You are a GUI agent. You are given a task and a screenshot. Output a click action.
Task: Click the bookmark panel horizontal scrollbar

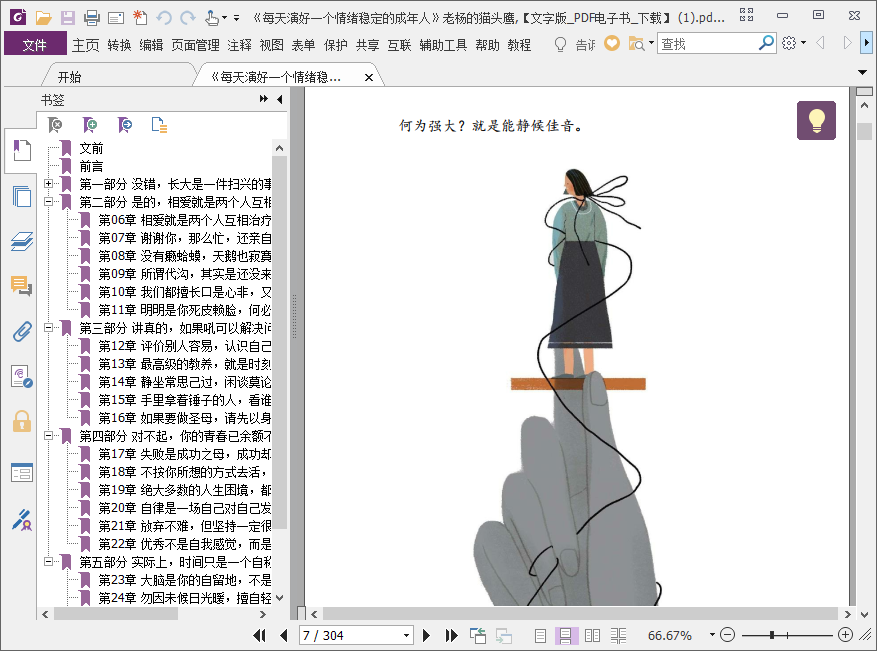point(116,614)
